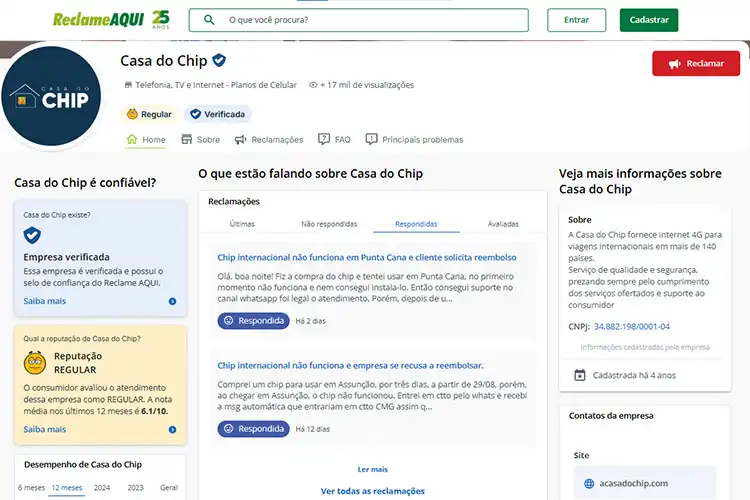Screen dimensions: 750x500
Task: Click '+ 17 mil de visualizações' text
Action: click(x=367, y=85)
